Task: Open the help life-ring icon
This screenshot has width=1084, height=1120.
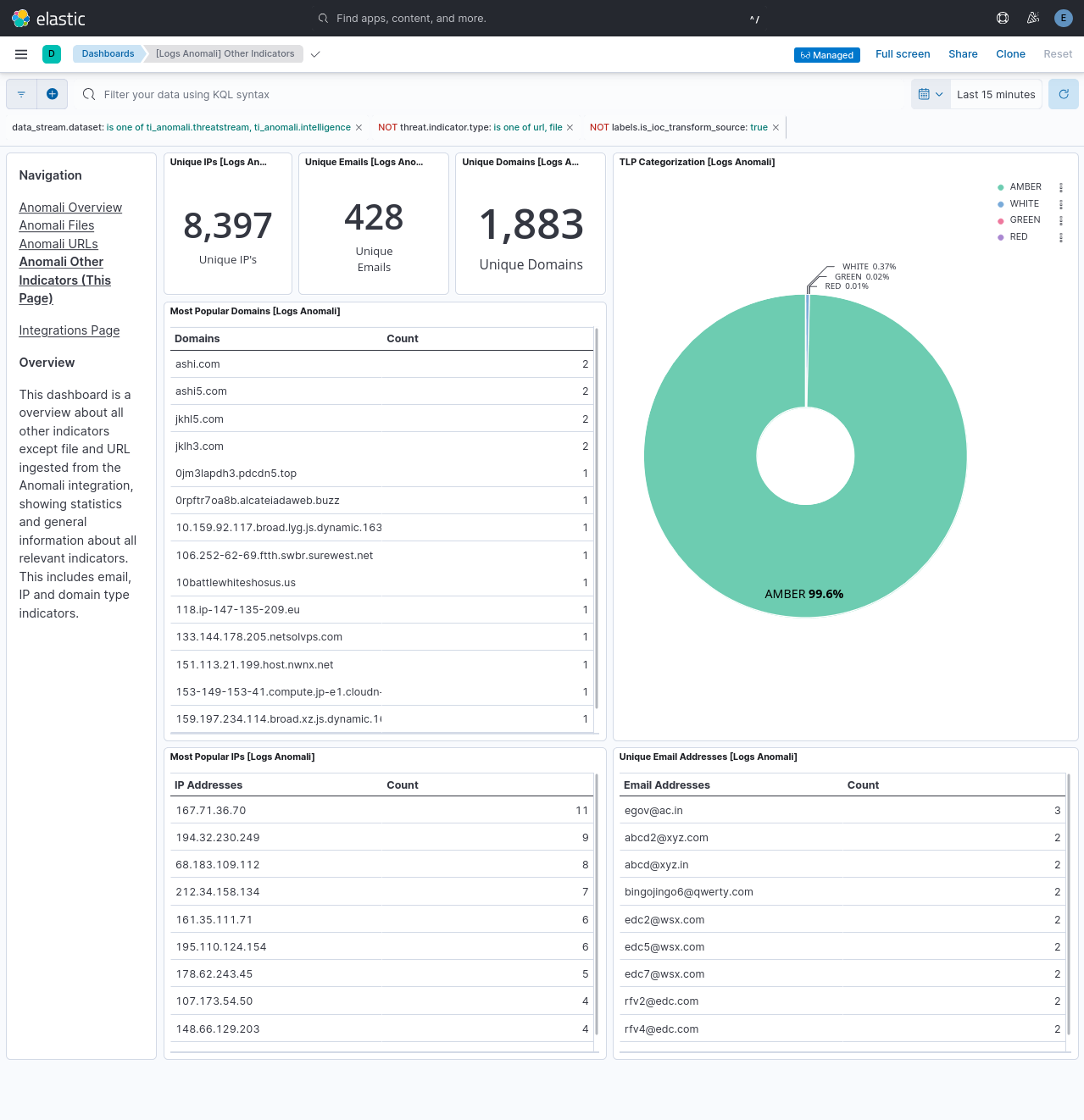Action: pyautogui.click(x=1002, y=18)
